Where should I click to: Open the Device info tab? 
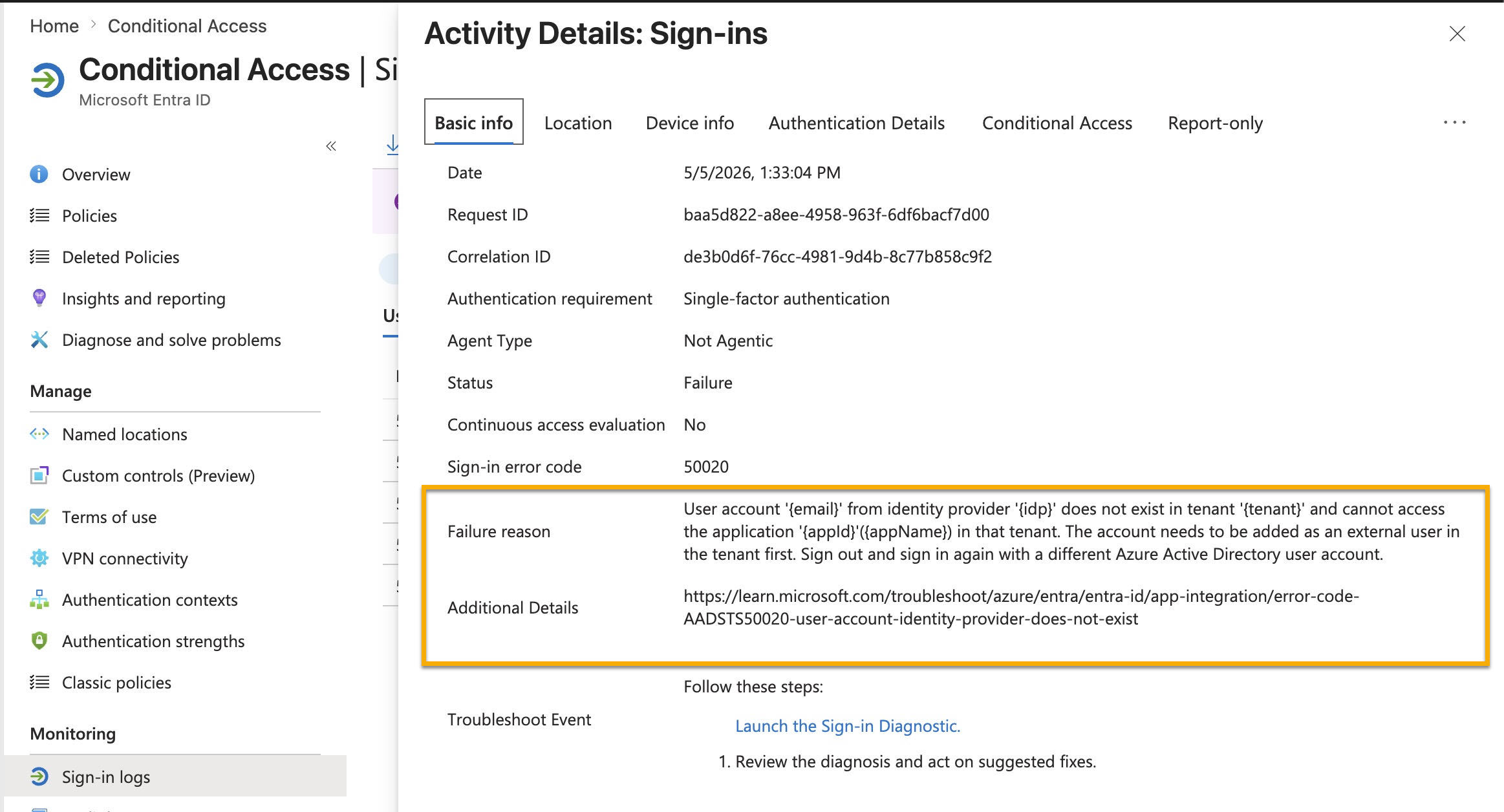coord(690,123)
